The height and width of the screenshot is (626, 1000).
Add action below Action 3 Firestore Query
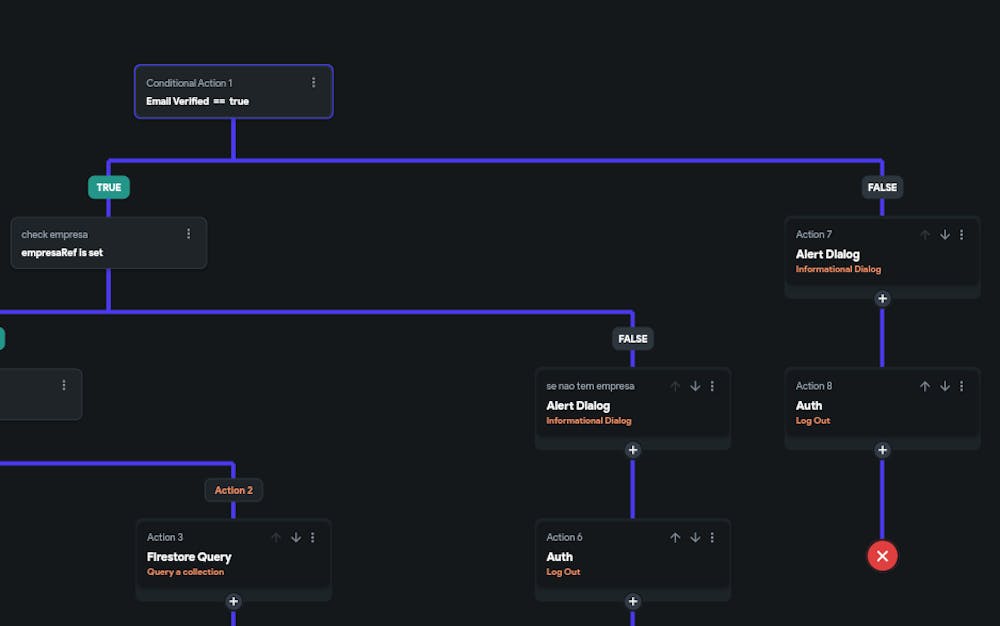click(233, 601)
